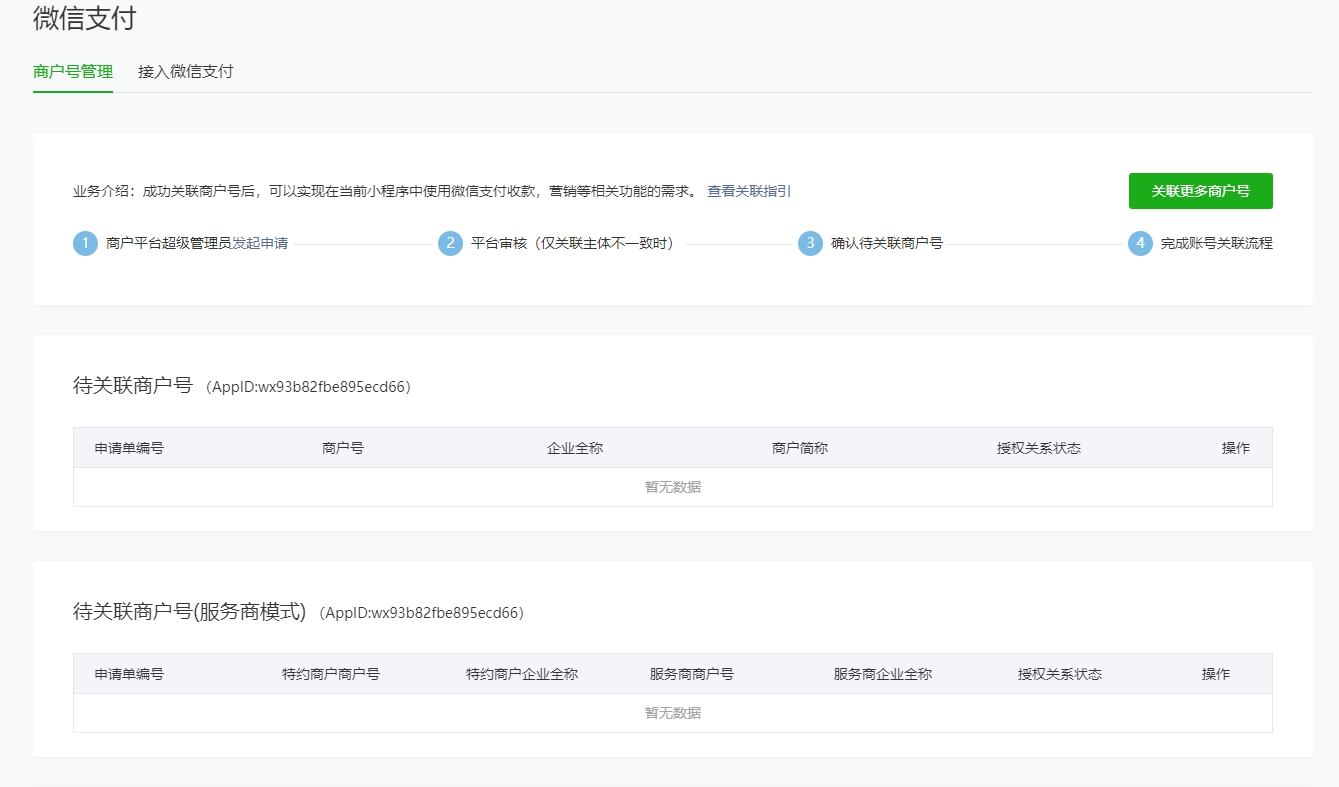The image size is (1339, 787).
Task: Click the green 关联更多商户号 button
Action: click(1200, 191)
